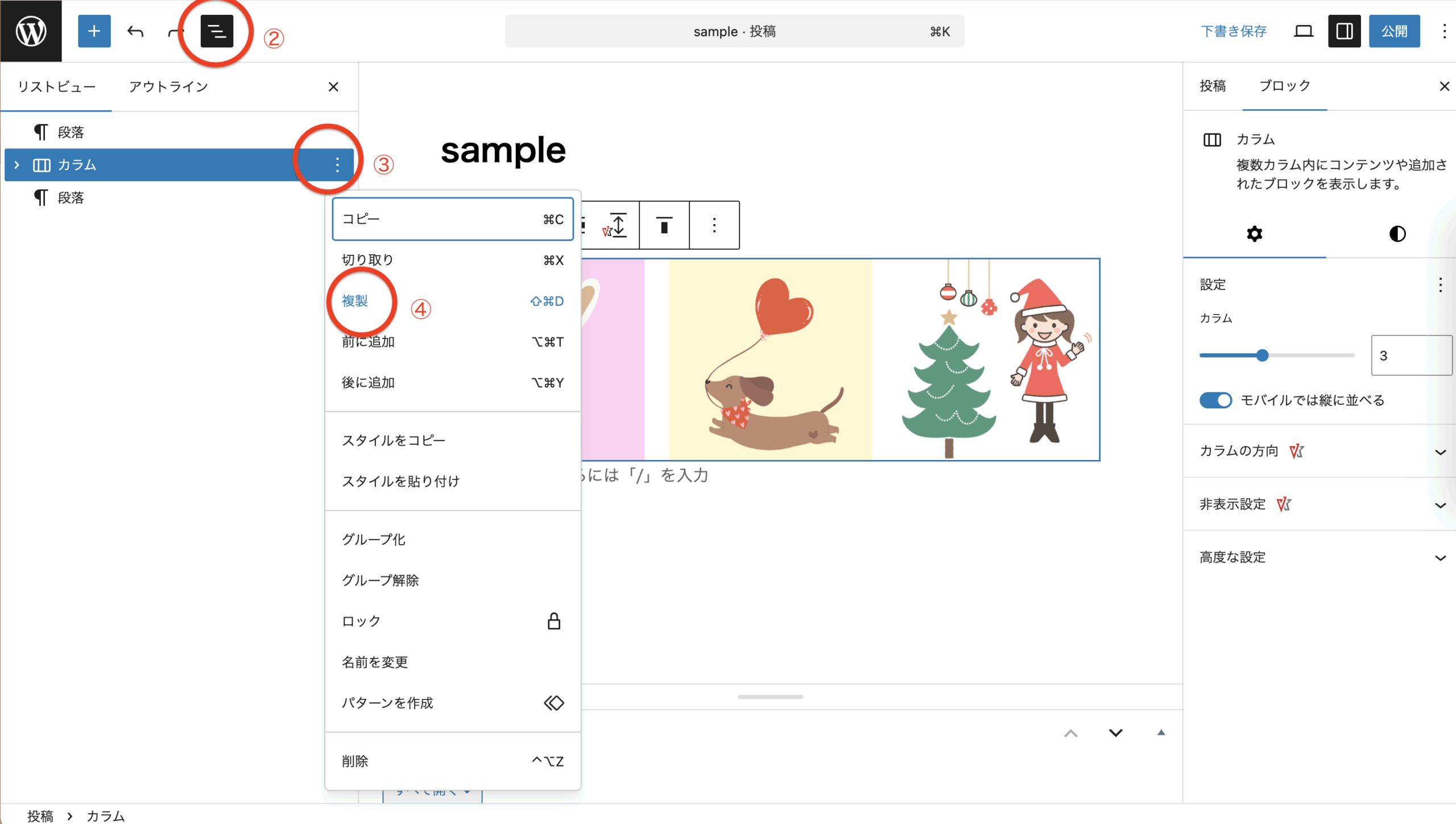
Task: Click the align top toolbar icon
Action: (x=664, y=225)
